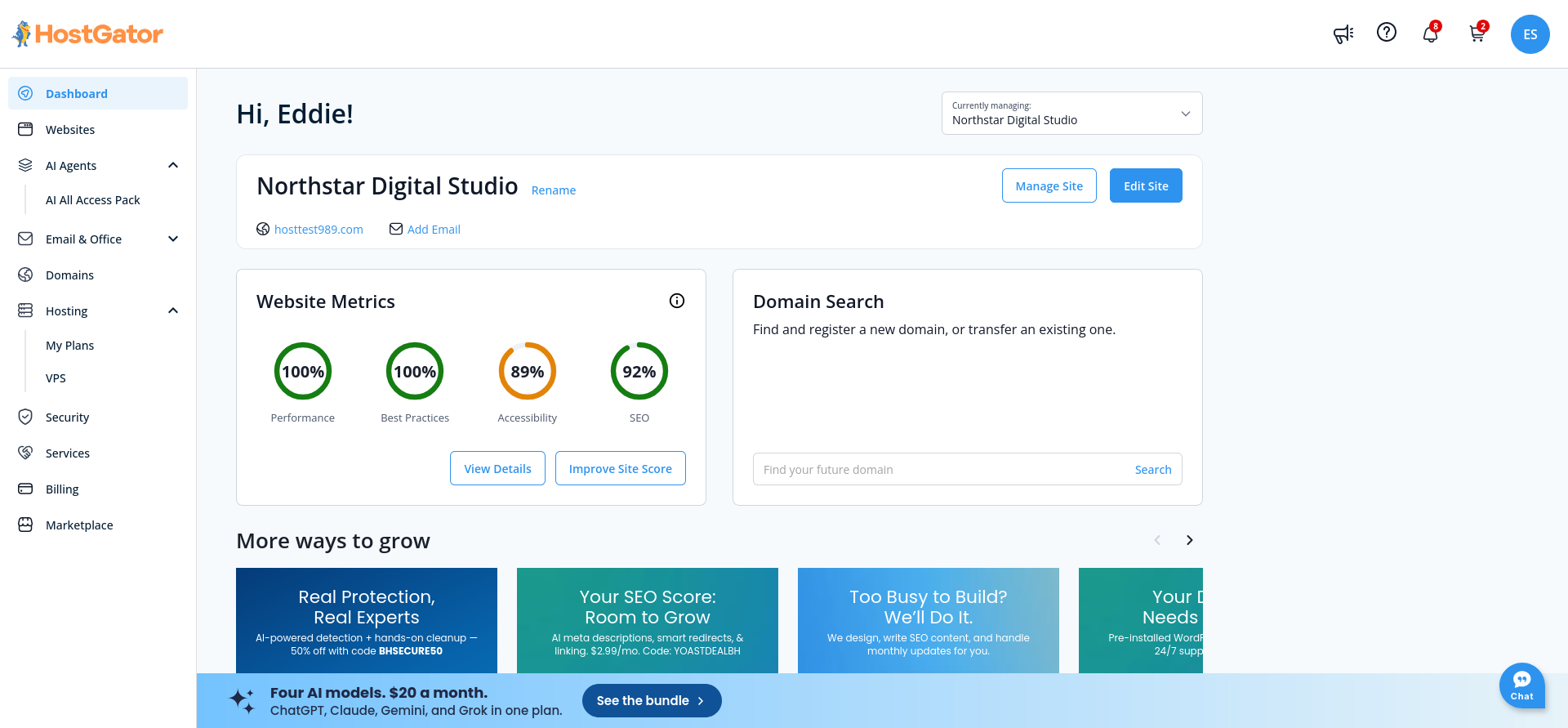Open the Your SEO Score promo card
The height and width of the screenshot is (728, 1568).
648,621
